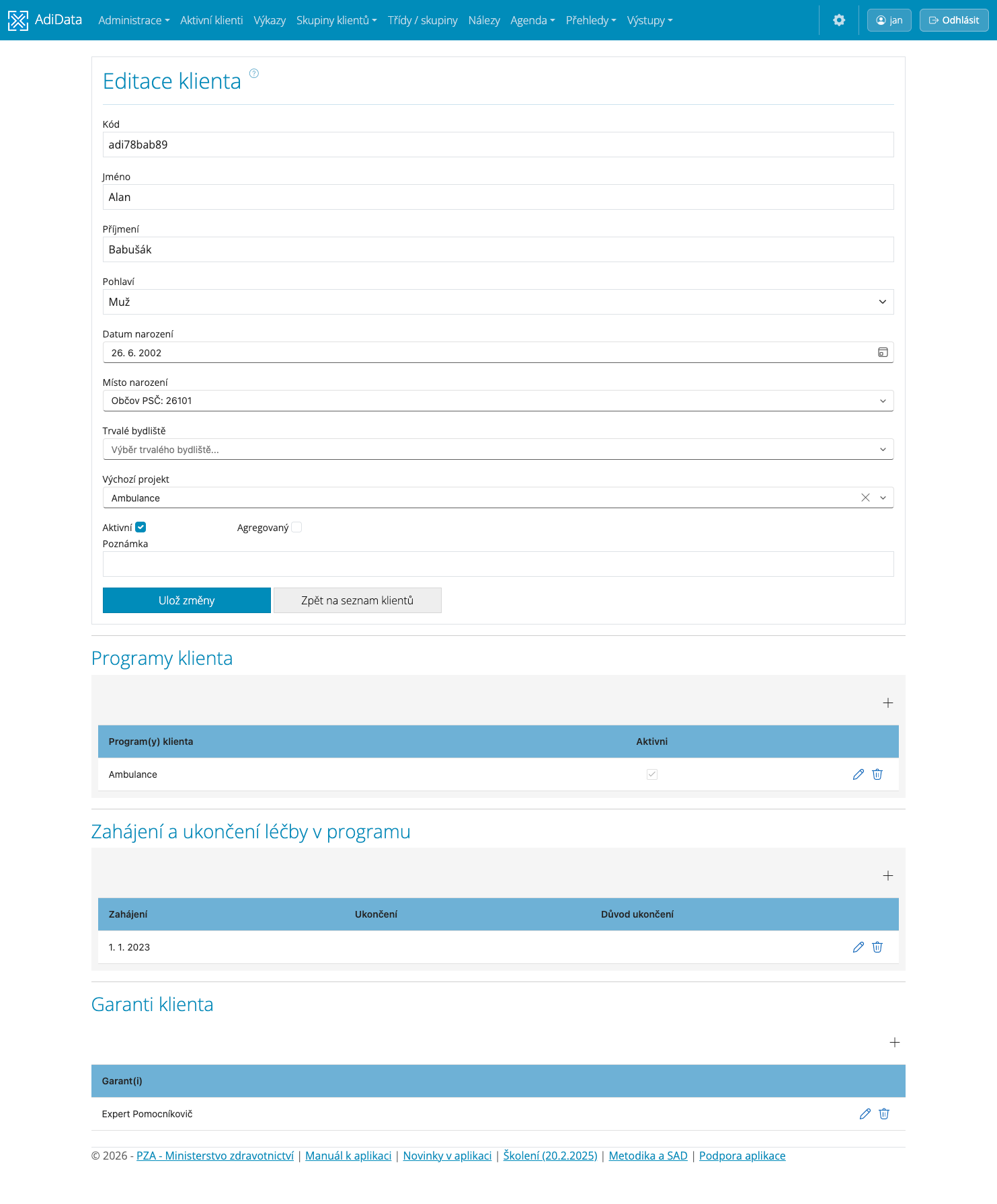Open Administrace menu
This screenshot has height=1204, width=997.
click(134, 20)
